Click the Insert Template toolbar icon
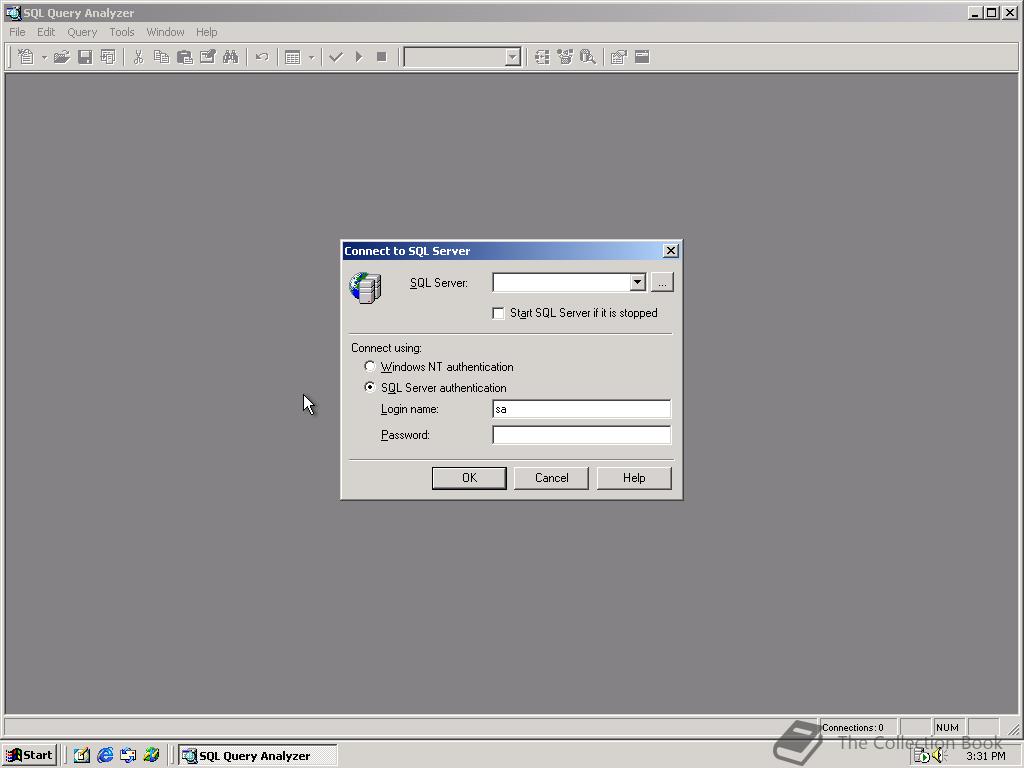Viewport: 1024px width, 768px height. click(108, 57)
